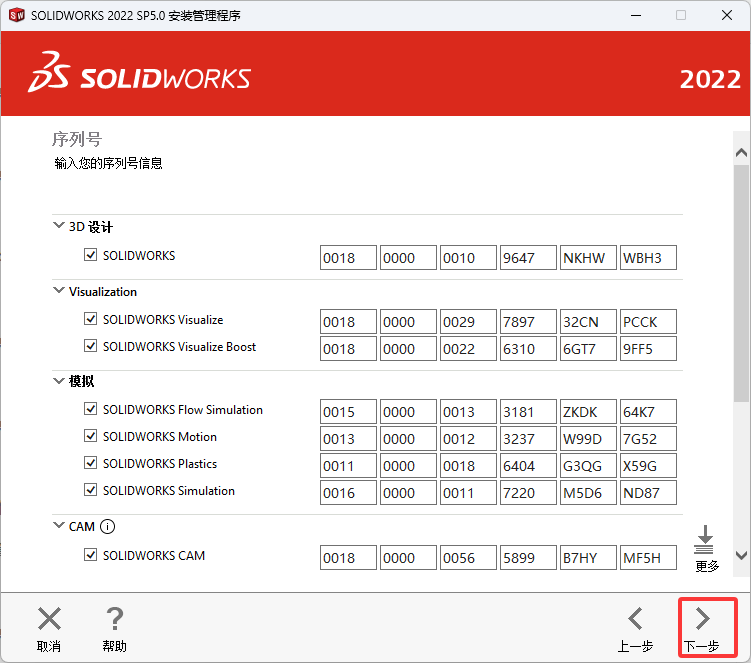
Task: Click Flow Simulation field containing 3181
Action: pos(528,412)
